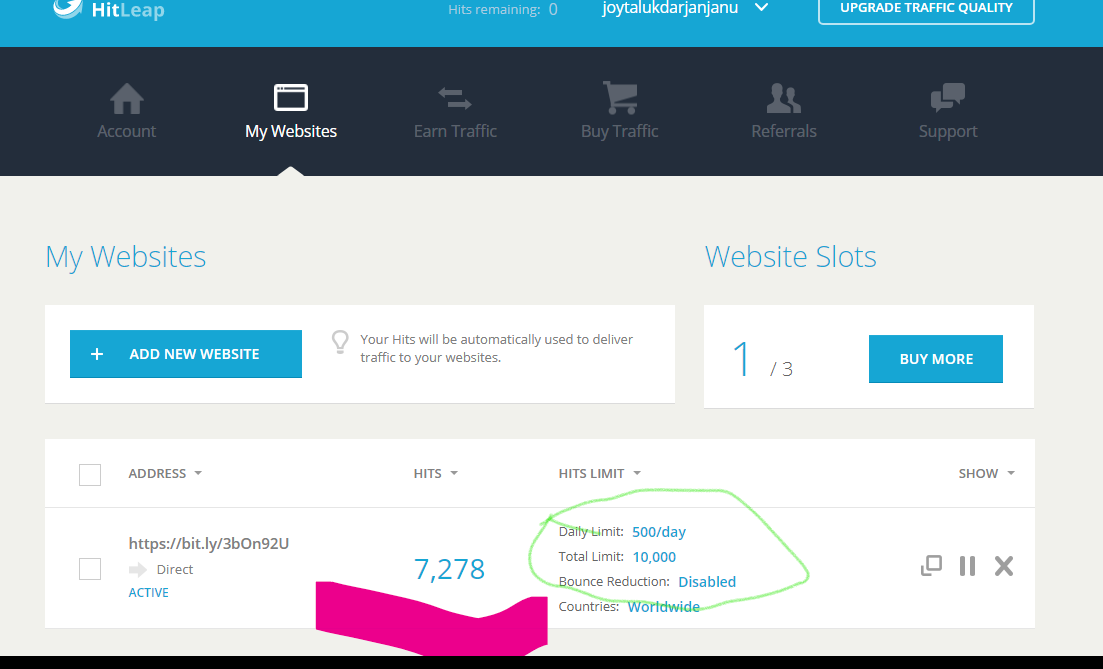This screenshot has height=669, width=1103.
Task: Open Earn Traffic page
Action: tap(455, 110)
